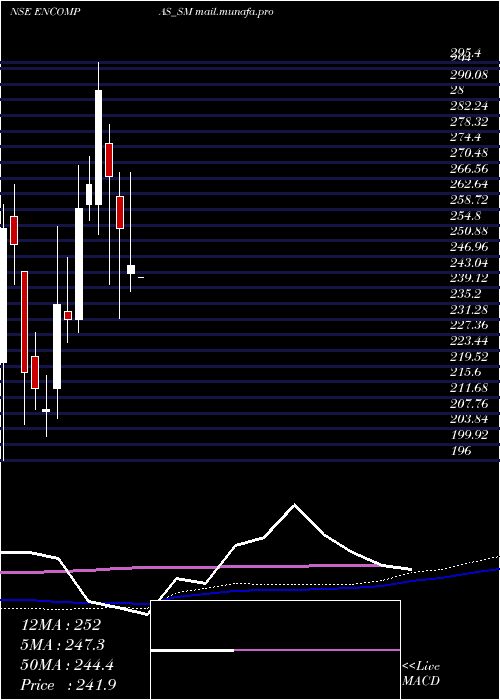Click the 243.04 price label
Image resolution: width=500 pixels, height=700 pixels.
pyautogui.click(x=469, y=262)
